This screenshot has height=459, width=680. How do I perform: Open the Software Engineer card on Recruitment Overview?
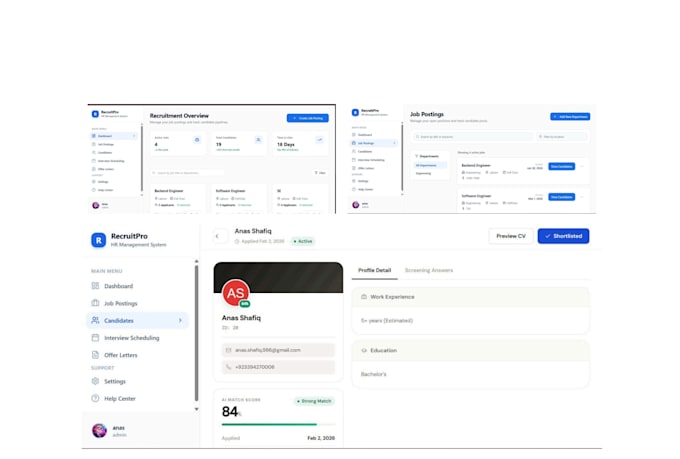click(x=239, y=199)
